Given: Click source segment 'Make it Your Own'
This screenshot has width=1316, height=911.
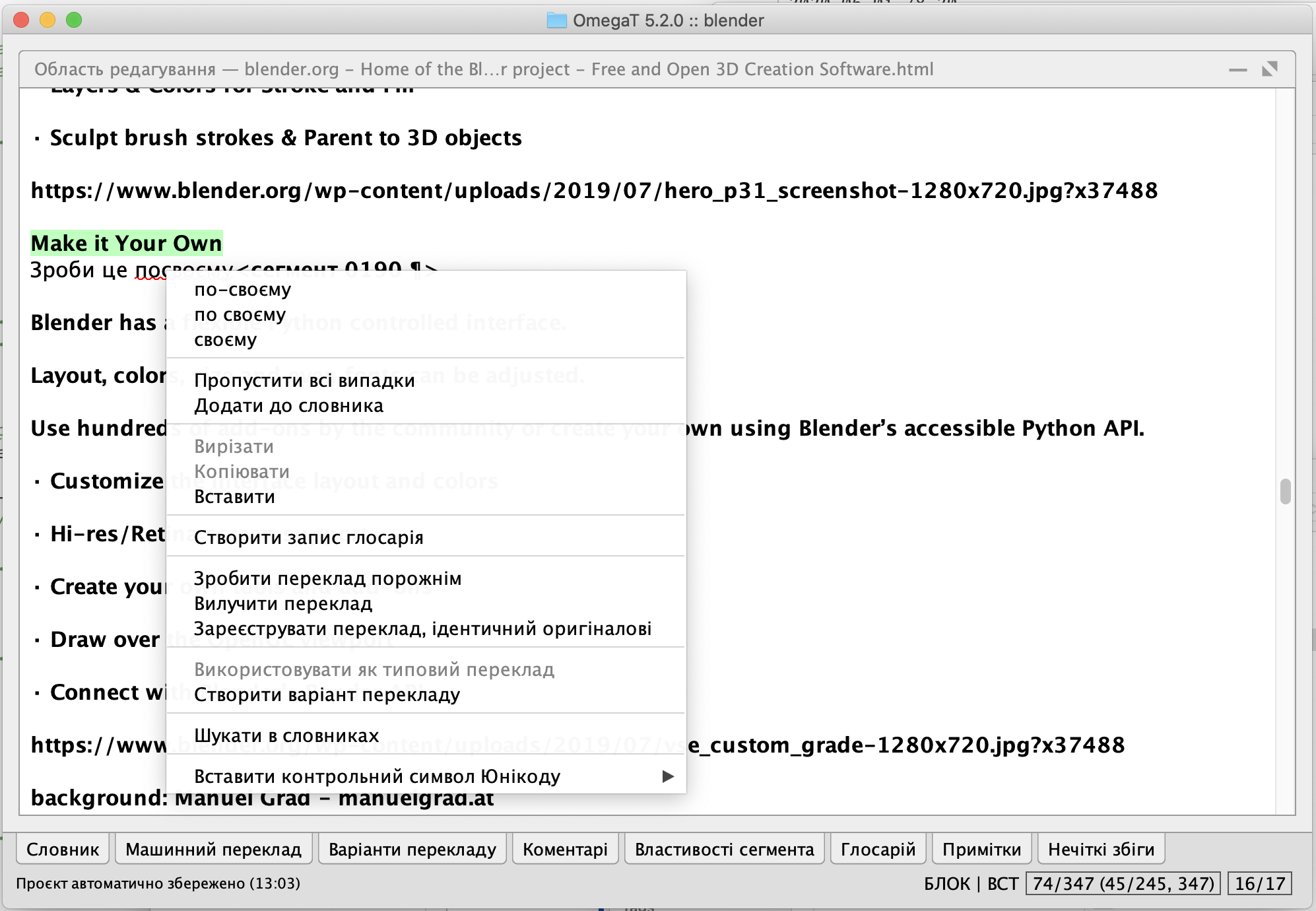Looking at the screenshot, I should [x=127, y=244].
